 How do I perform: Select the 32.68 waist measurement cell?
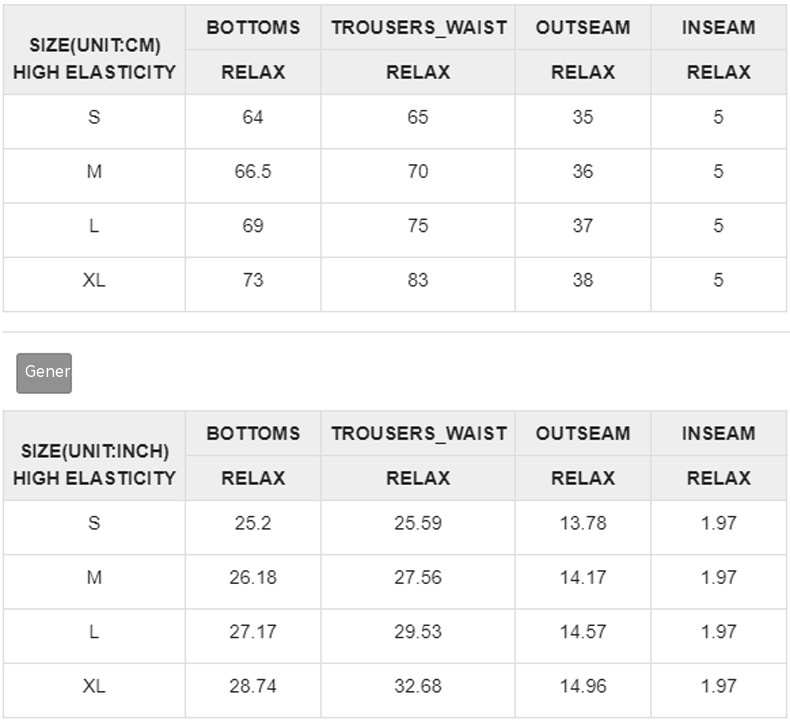coord(418,686)
